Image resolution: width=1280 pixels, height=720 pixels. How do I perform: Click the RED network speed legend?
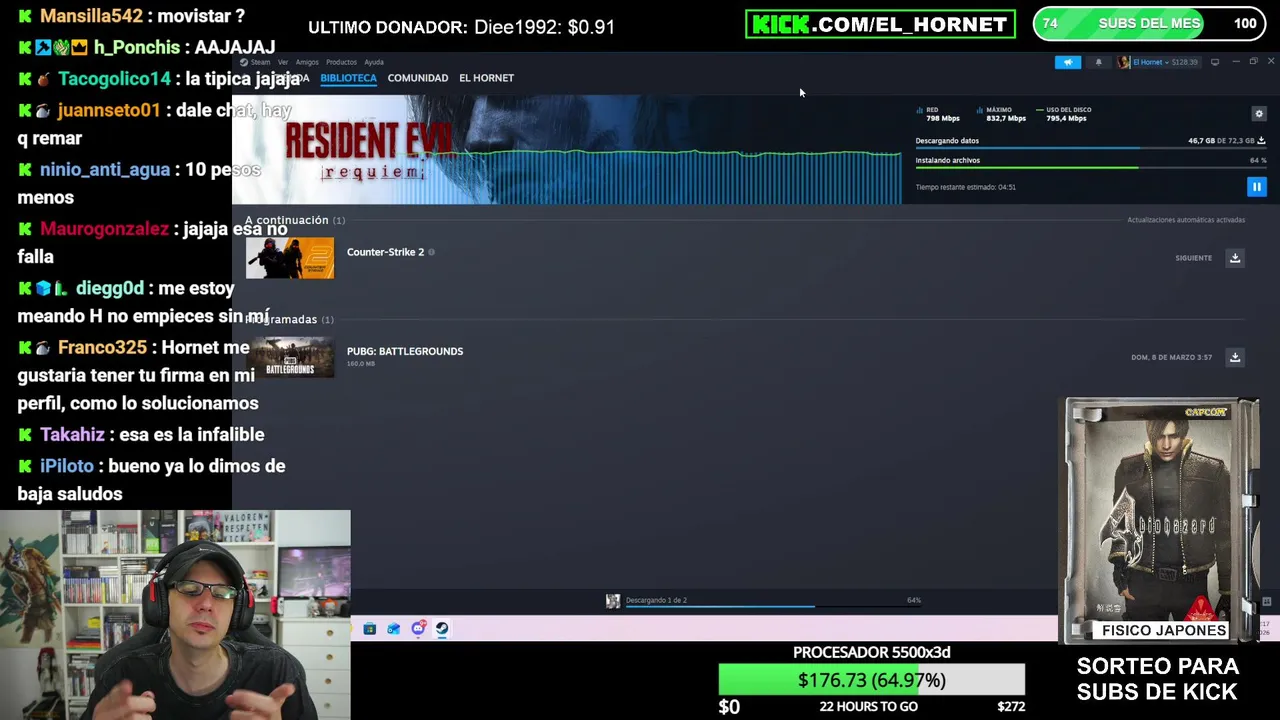[x=938, y=114]
